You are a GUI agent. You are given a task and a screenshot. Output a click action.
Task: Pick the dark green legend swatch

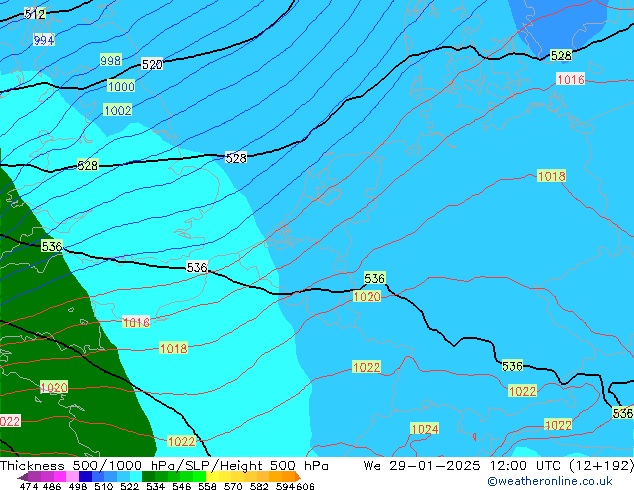pos(148,476)
